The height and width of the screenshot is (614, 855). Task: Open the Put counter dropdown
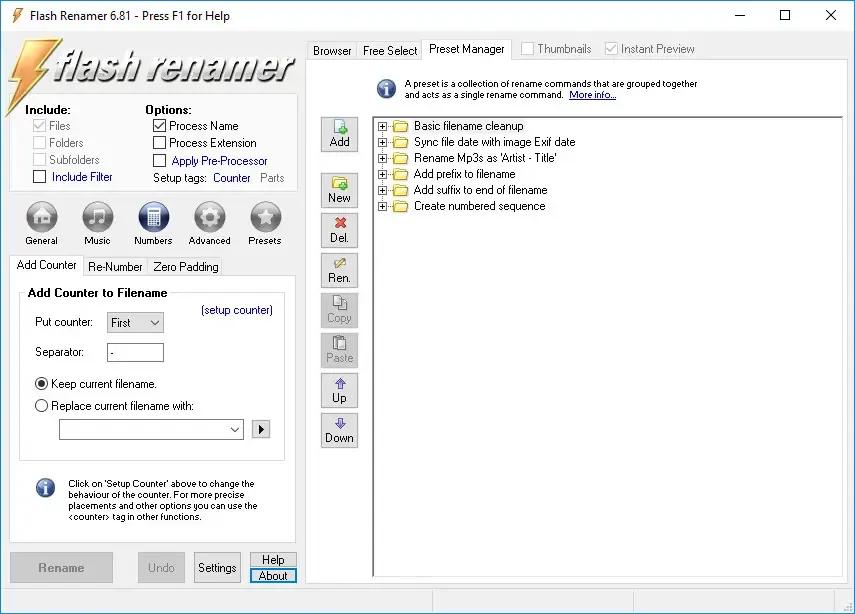[x=135, y=323]
